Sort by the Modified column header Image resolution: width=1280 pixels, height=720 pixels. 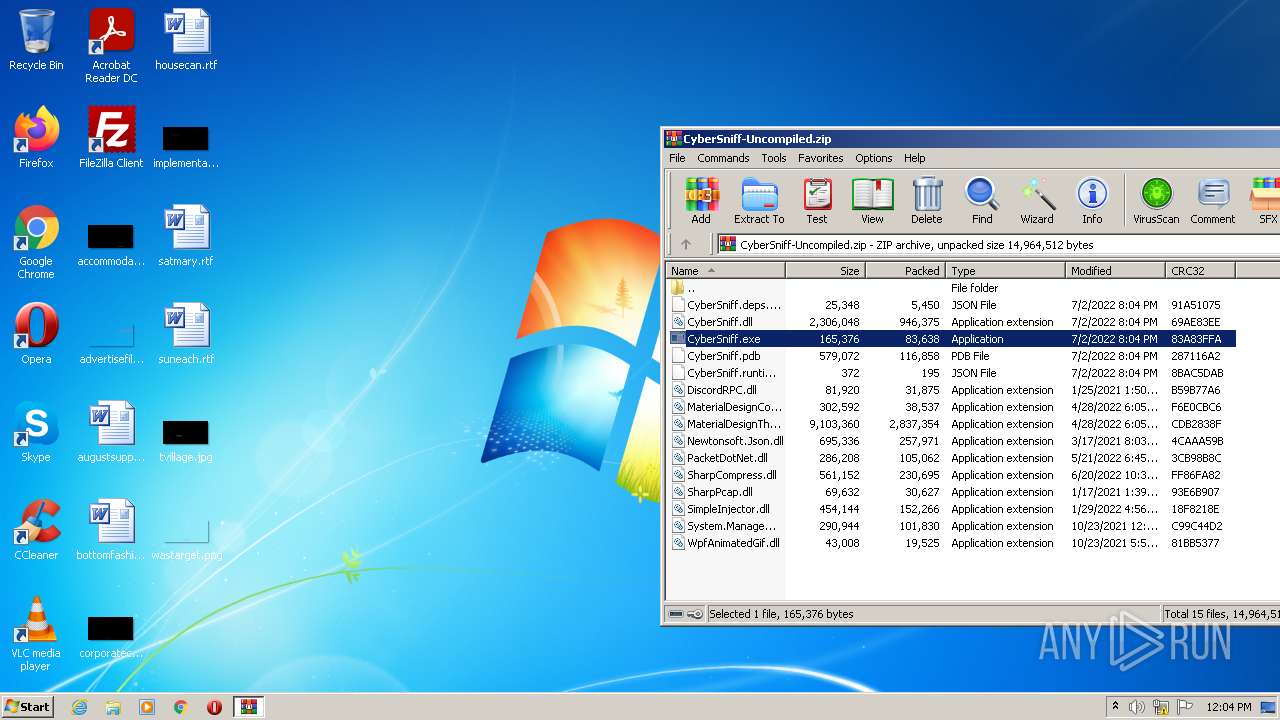(1116, 271)
